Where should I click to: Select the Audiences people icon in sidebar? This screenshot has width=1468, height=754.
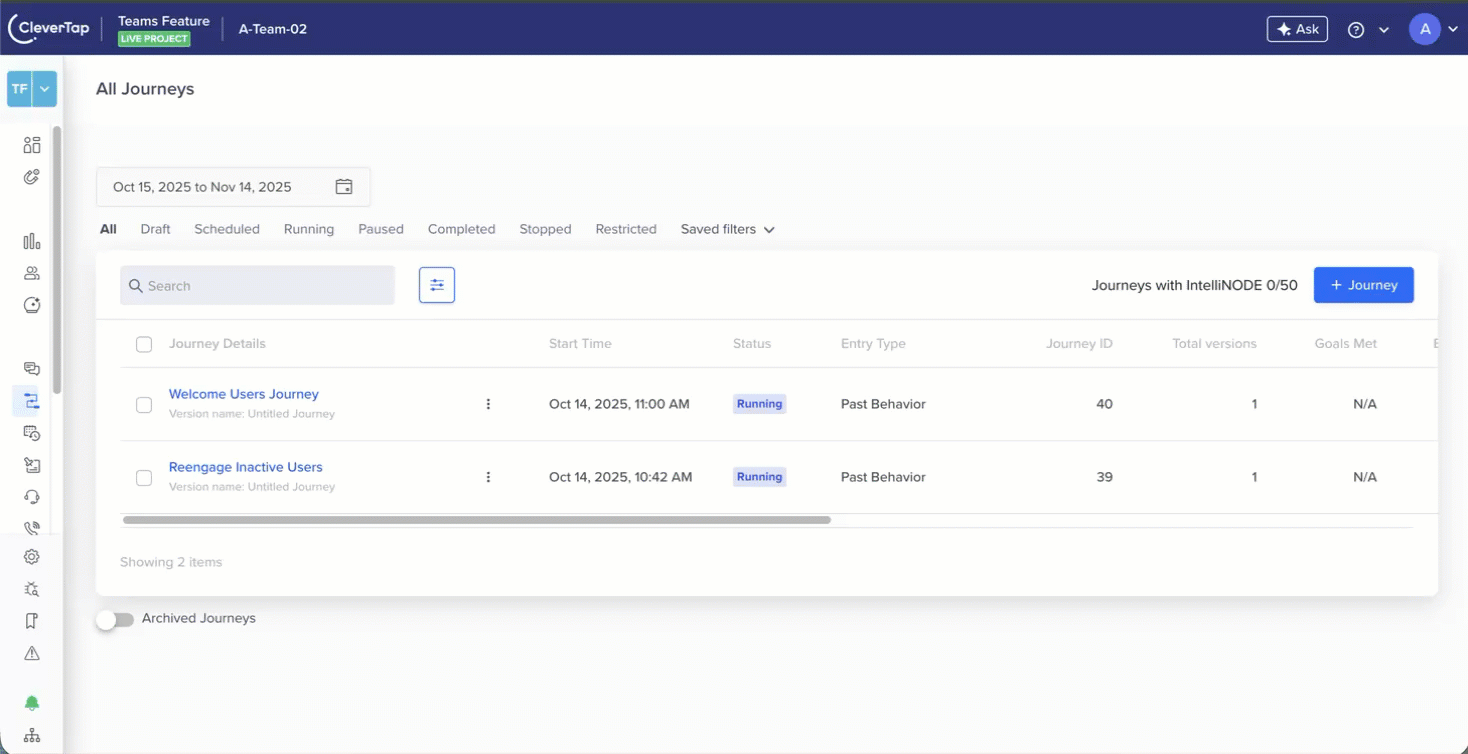coord(31,272)
